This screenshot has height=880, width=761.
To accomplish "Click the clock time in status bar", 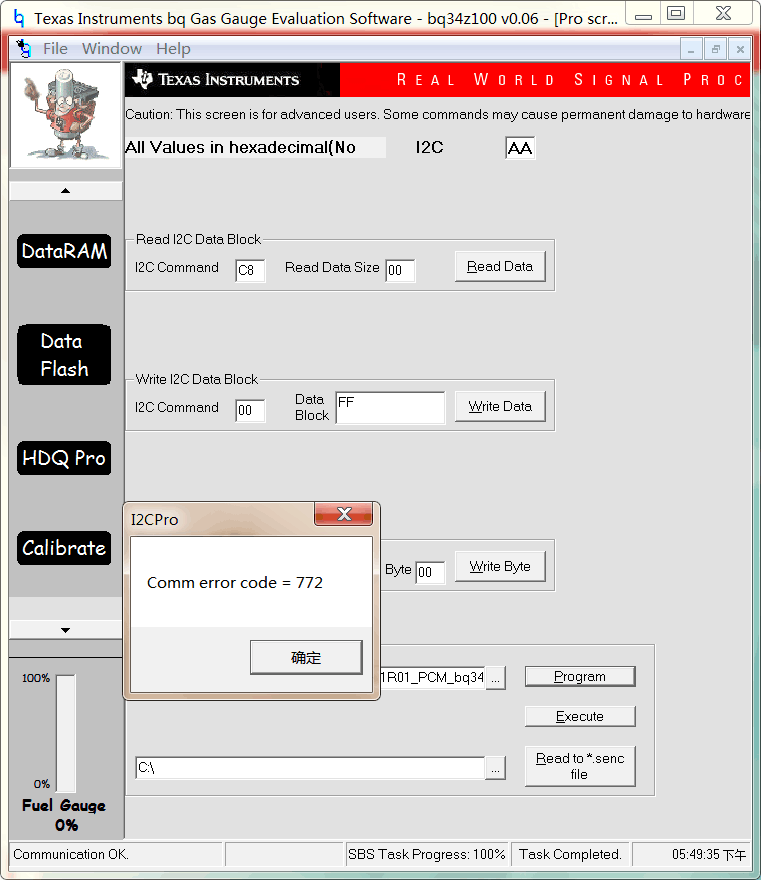I will click(709, 854).
